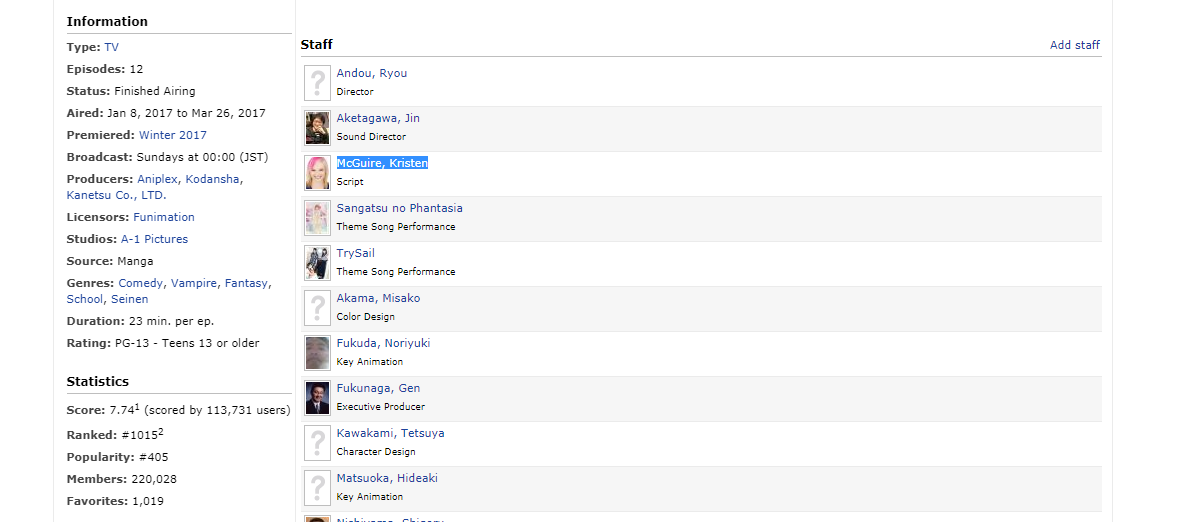Click the ranked footnote superscript 2

(161, 433)
